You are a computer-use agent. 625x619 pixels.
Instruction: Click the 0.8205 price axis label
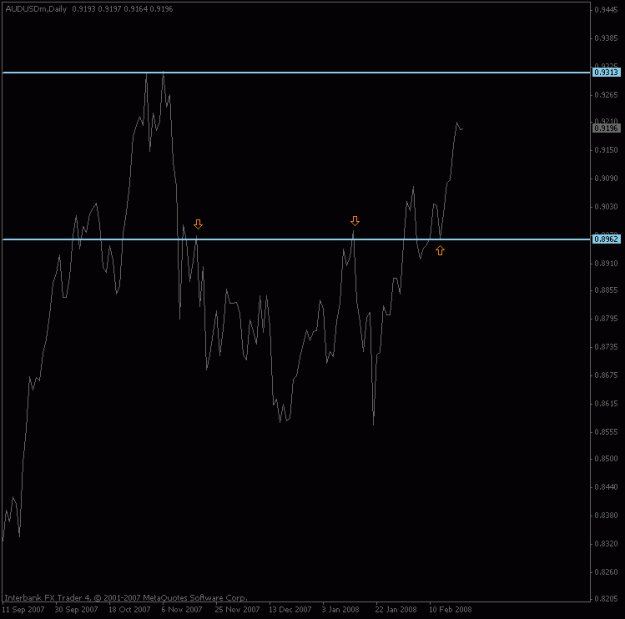tap(606, 598)
